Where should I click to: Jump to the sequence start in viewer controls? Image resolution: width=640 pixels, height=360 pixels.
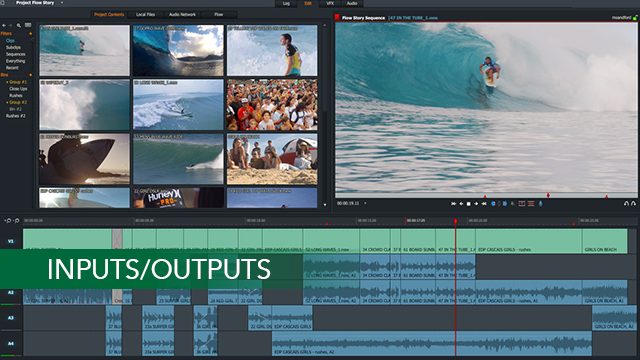coord(453,204)
